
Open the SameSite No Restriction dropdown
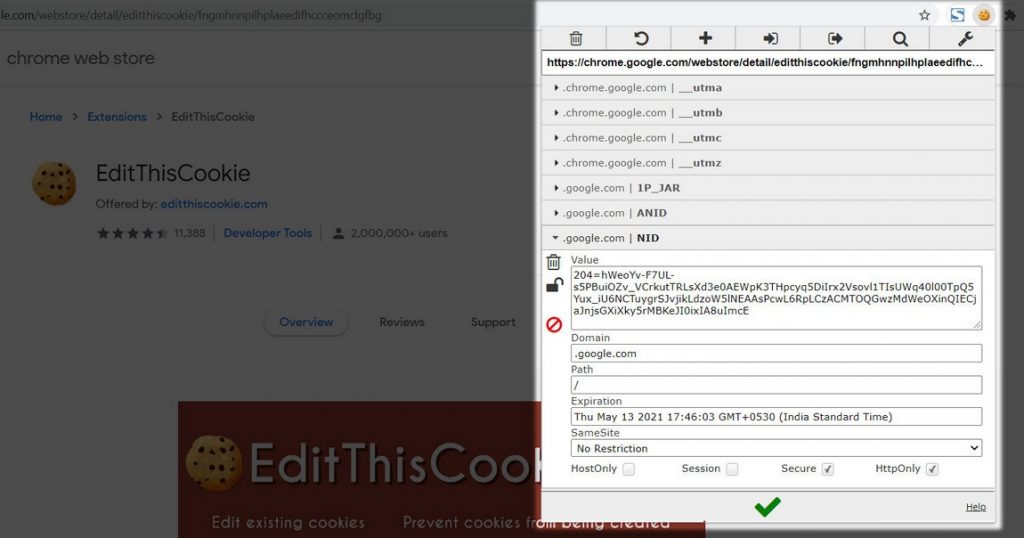tap(776, 448)
